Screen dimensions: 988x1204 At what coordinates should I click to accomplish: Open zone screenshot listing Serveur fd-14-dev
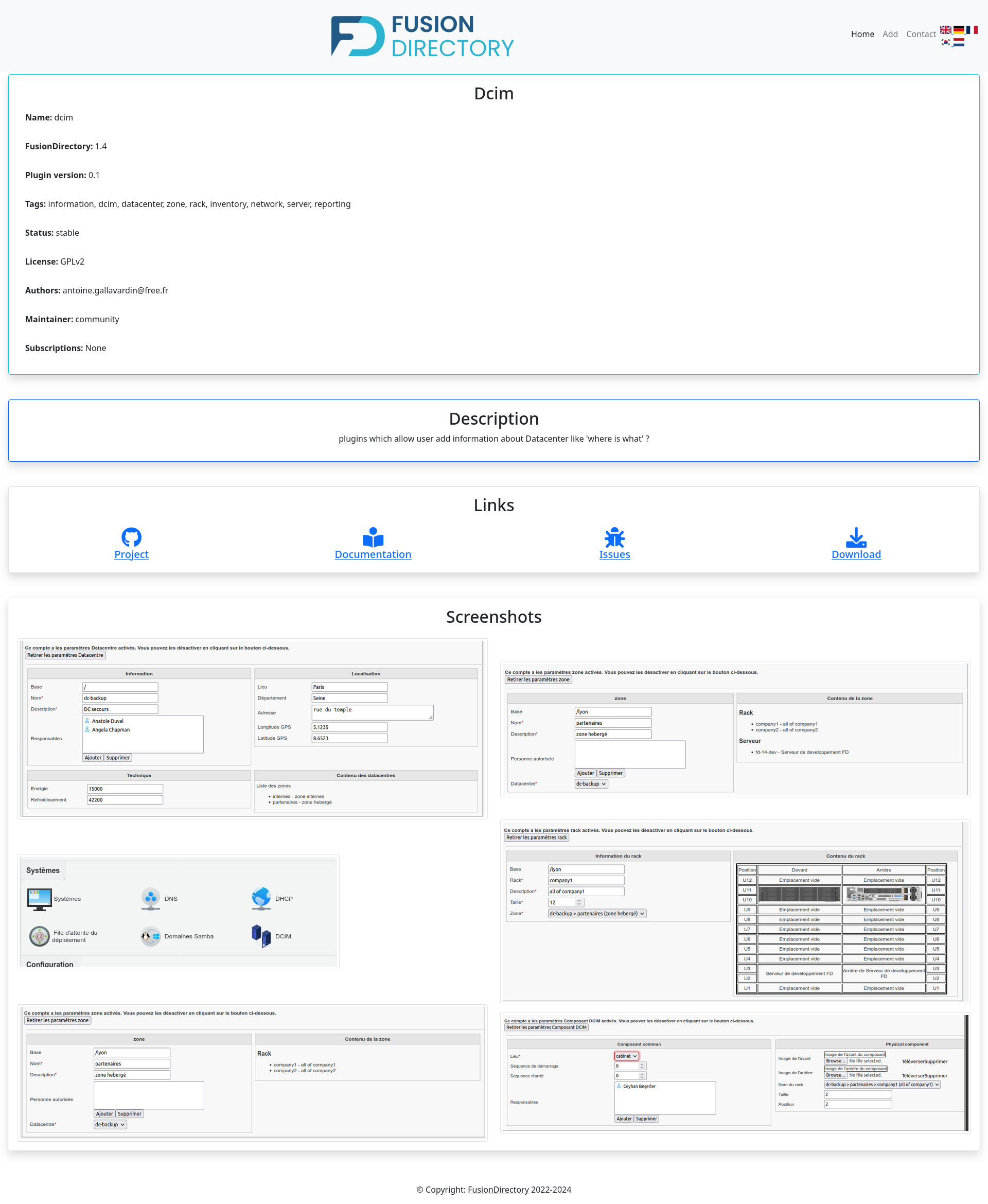pyautogui.click(x=735, y=729)
